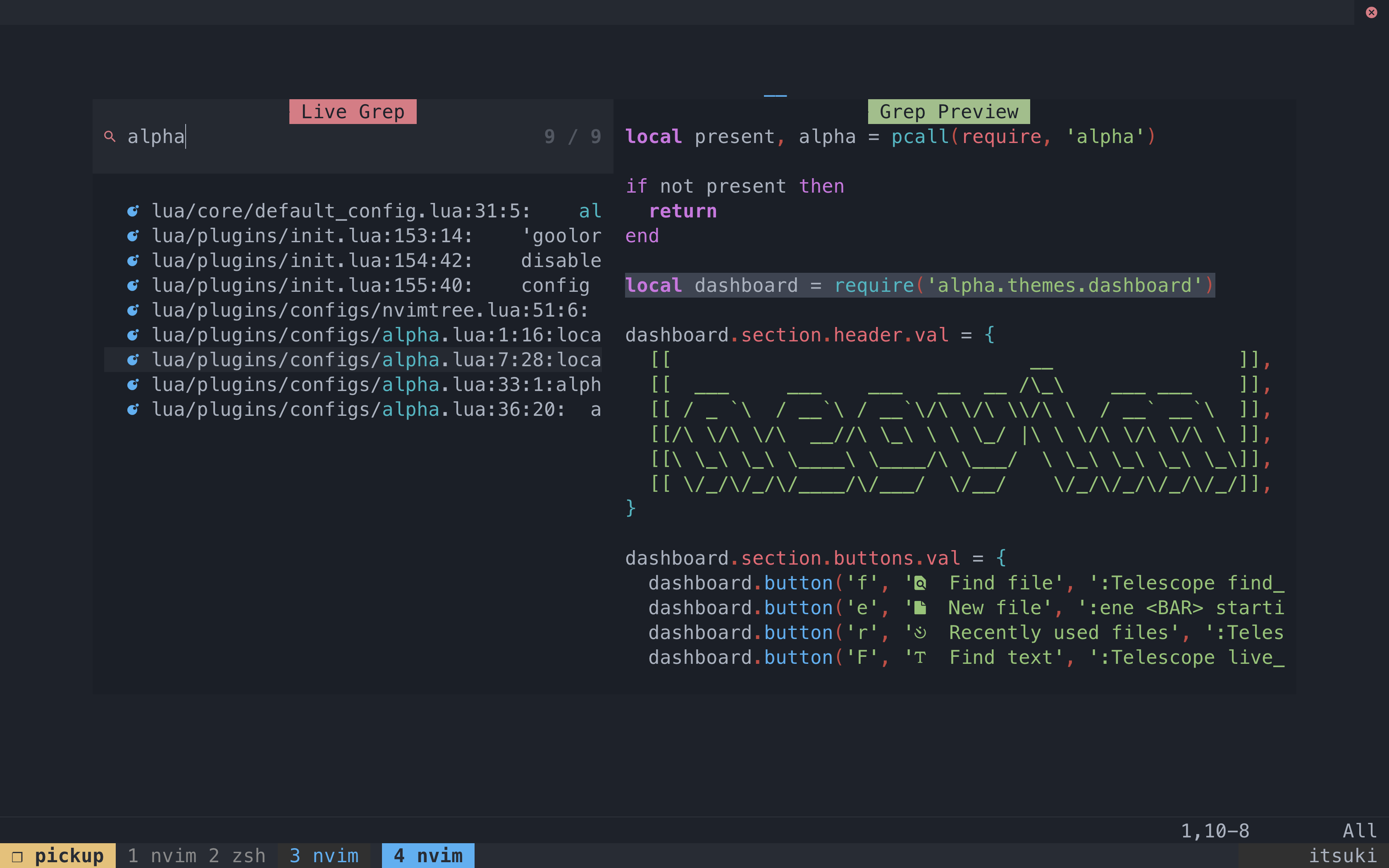This screenshot has height=868, width=1389.
Task: Click the 9 / 9 match counter
Action: 572,137
